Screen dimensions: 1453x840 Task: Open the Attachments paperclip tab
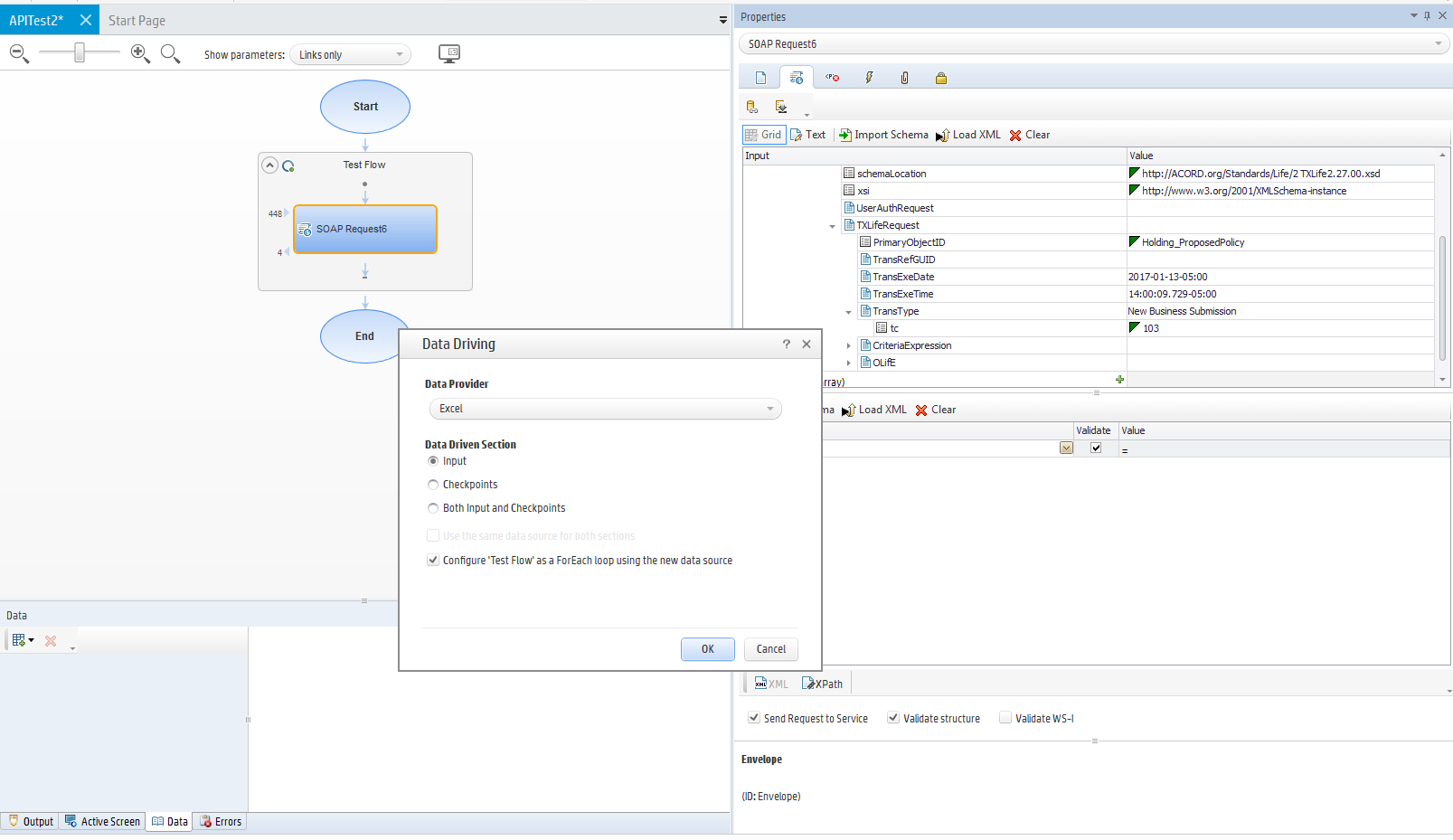pyautogui.click(x=904, y=78)
